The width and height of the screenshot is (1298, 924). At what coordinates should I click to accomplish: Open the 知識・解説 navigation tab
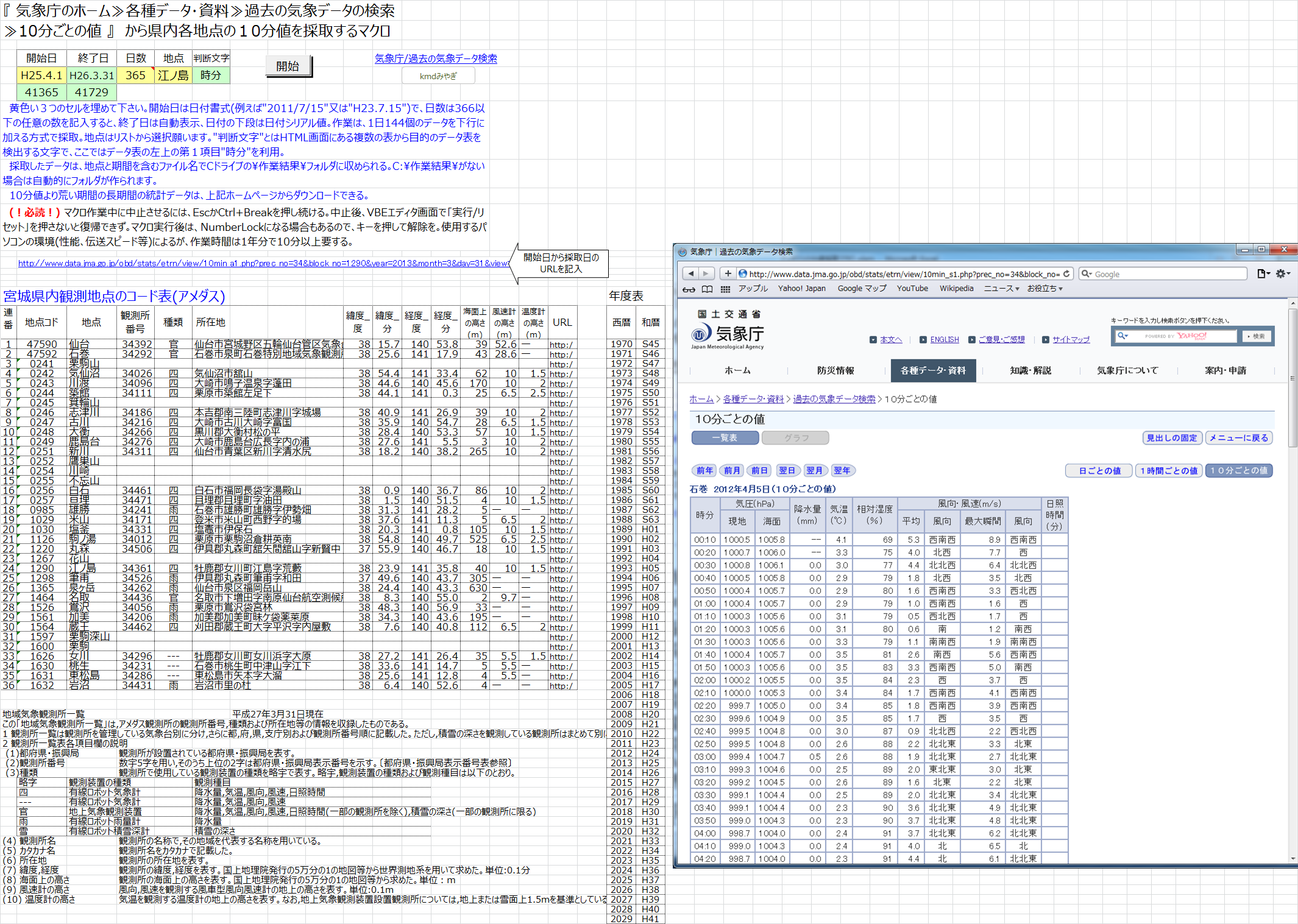(x=1030, y=370)
